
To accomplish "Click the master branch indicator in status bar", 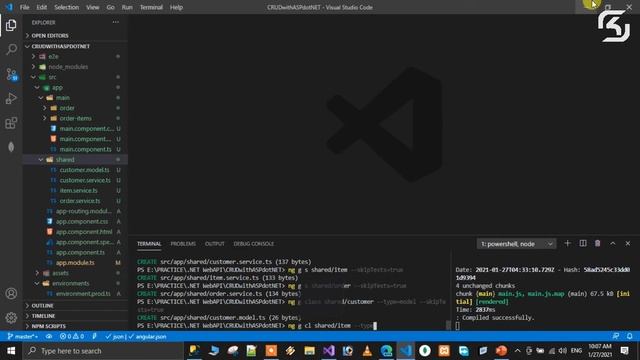I will (x=23, y=336).
